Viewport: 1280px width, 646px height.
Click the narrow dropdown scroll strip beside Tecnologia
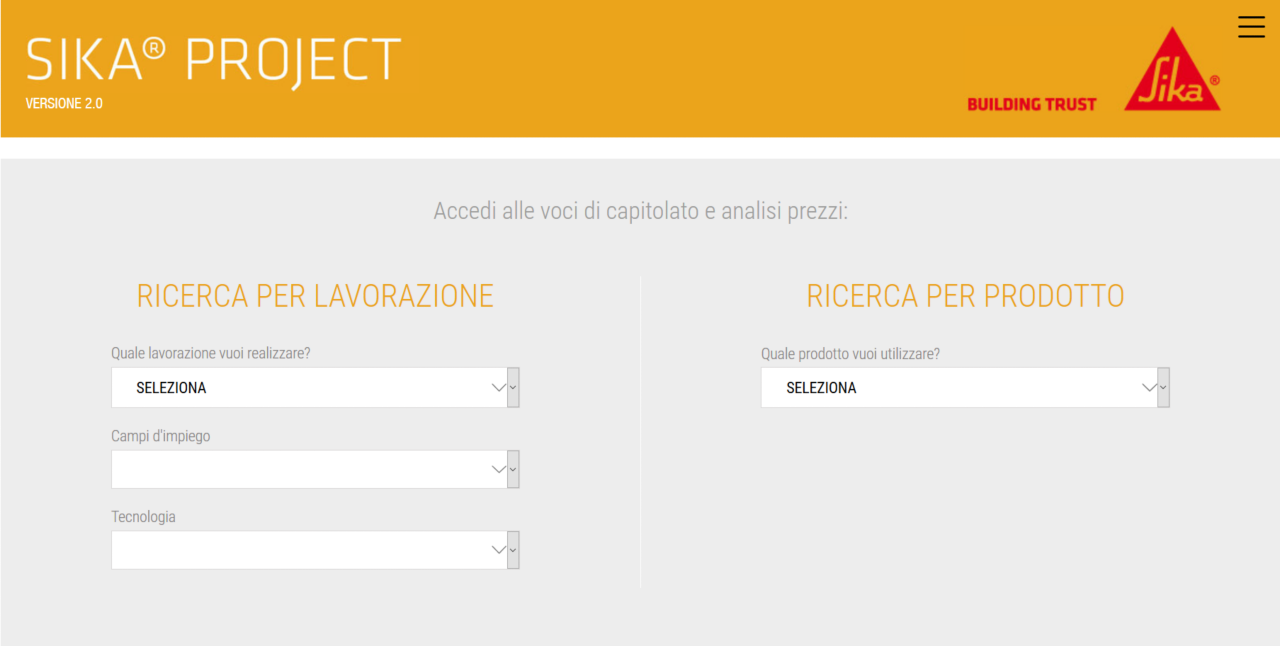pos(513,549)
